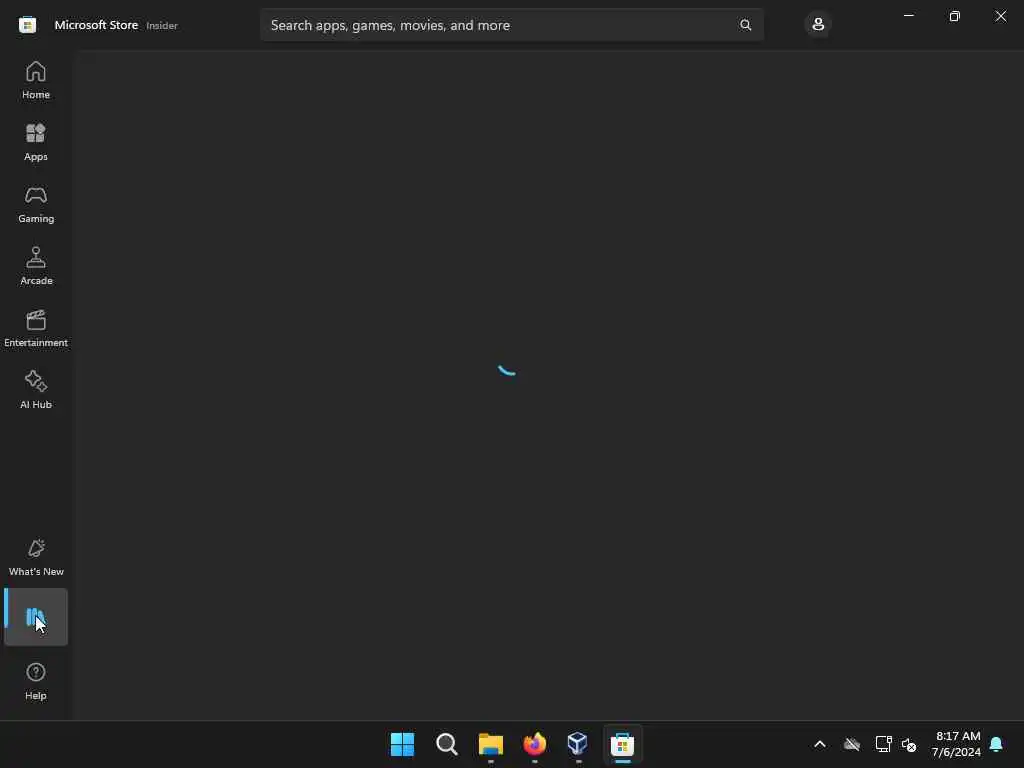Select the Library icon in sidebar
This screenshot has height=768, width=1024.
tap(36, 617)
